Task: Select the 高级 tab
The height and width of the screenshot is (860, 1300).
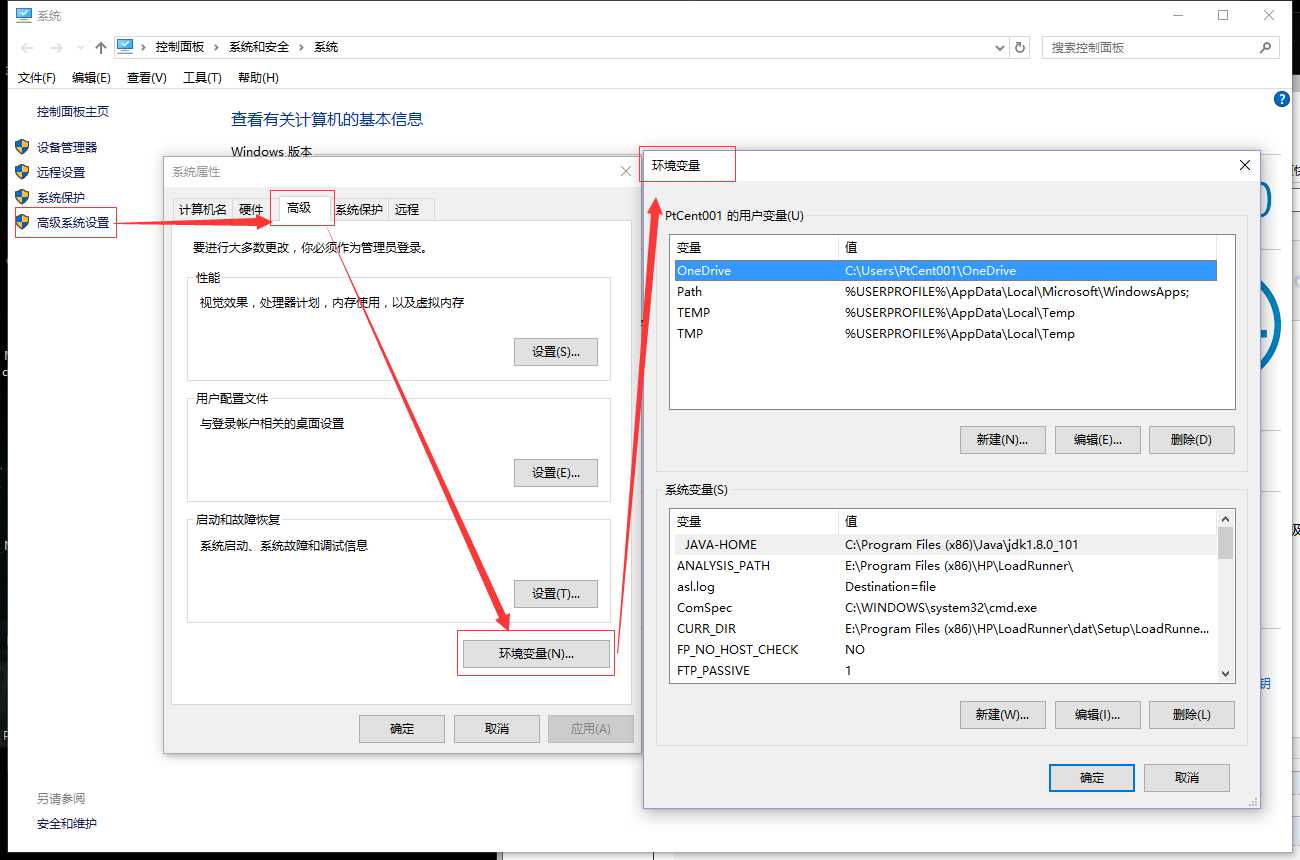Action: (x=299, y=208)
